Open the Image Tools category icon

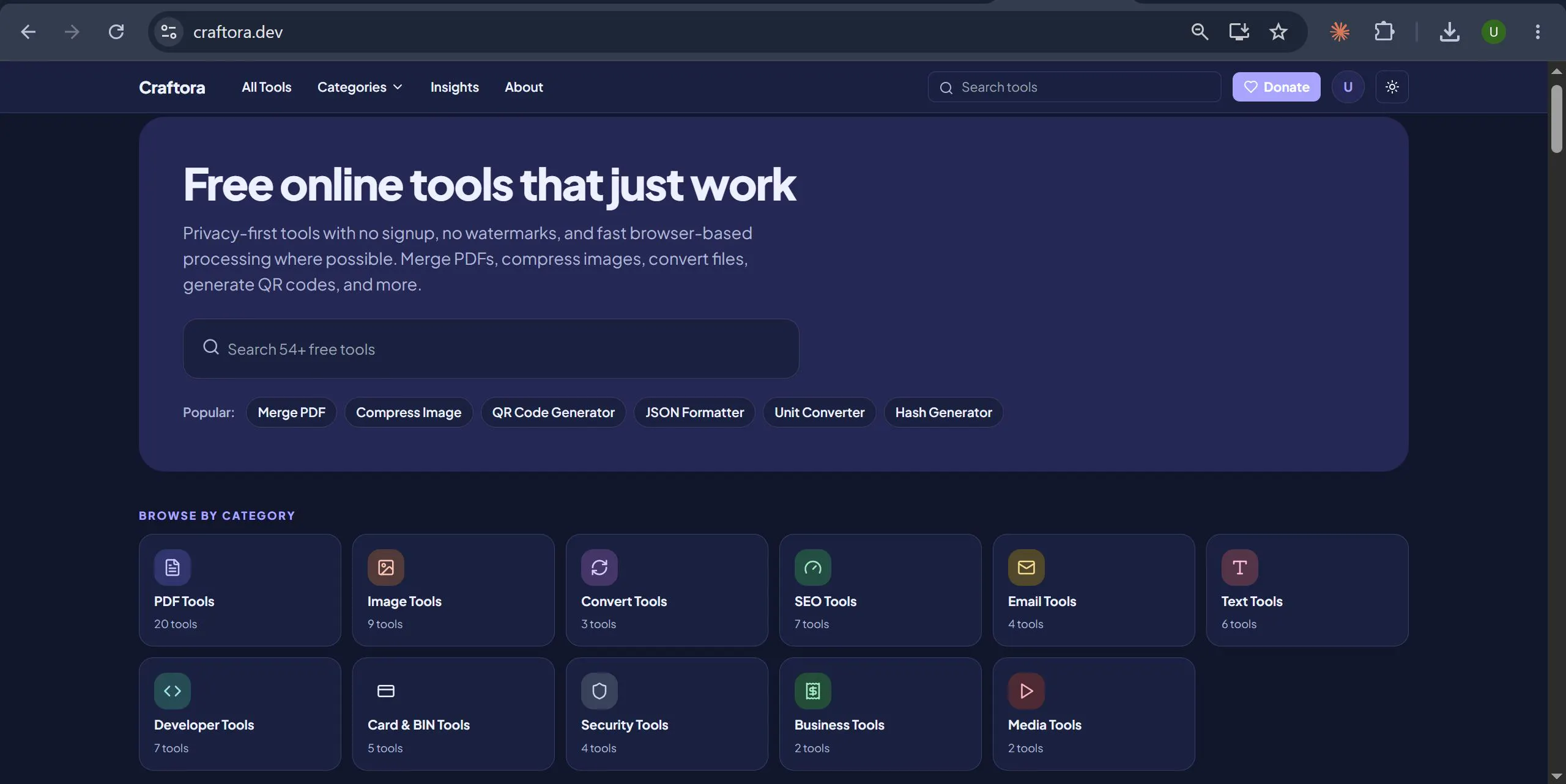(x=385, y=568)
